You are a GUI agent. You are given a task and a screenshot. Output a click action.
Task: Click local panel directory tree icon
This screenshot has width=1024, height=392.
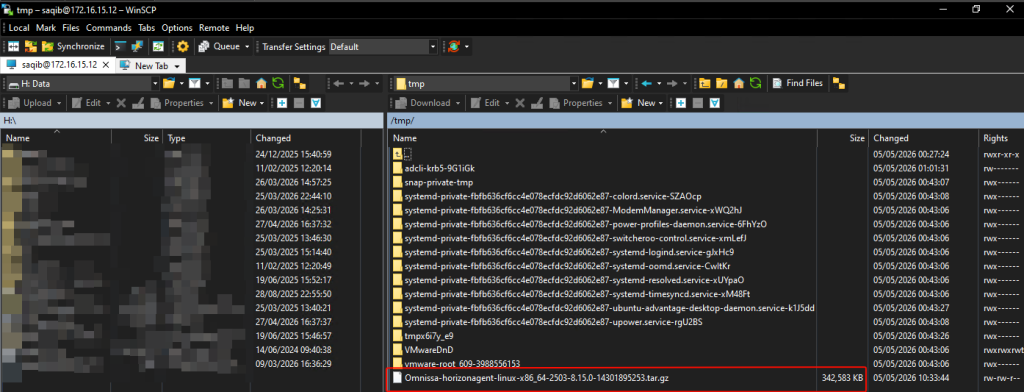click(x=300, y=84)
